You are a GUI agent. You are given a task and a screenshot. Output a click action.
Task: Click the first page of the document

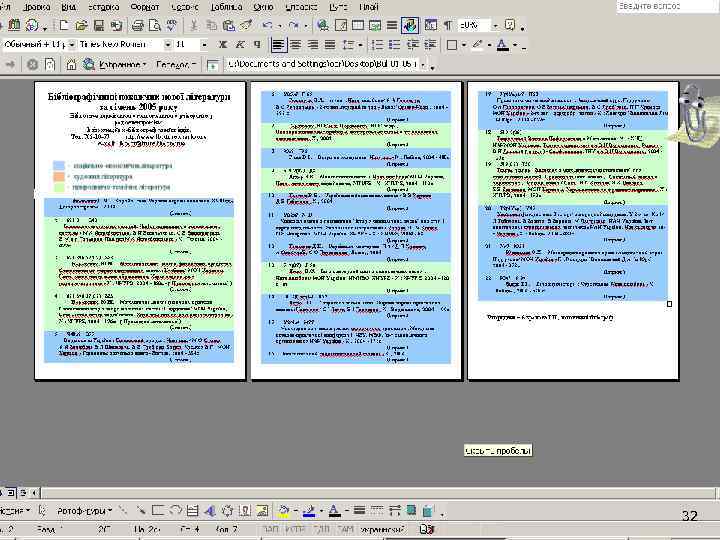tap(140, 231)
